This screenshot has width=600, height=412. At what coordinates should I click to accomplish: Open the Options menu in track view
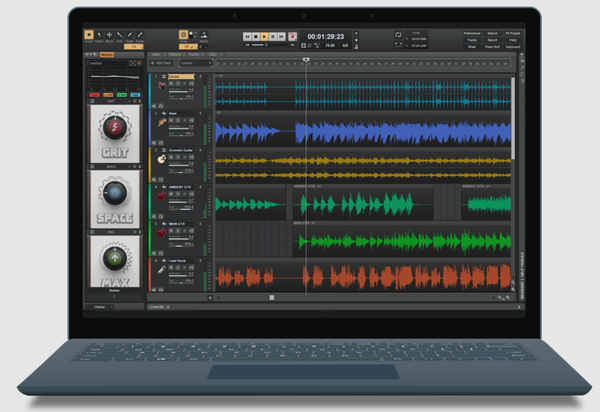(176, 54)
